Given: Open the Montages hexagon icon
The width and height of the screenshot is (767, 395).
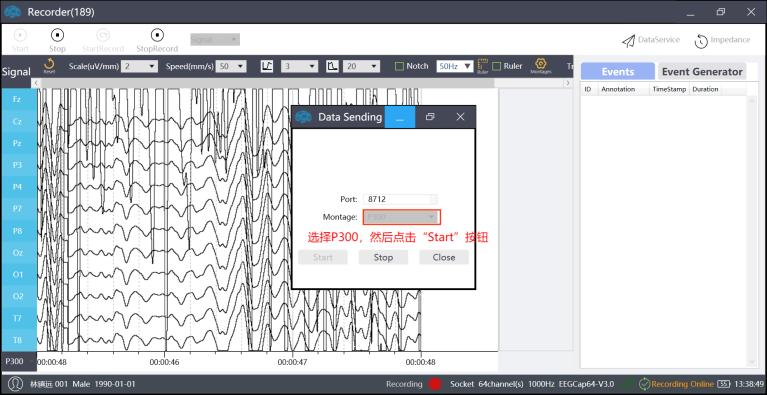Looking at the screenshot, I should [x=540, y=64].
